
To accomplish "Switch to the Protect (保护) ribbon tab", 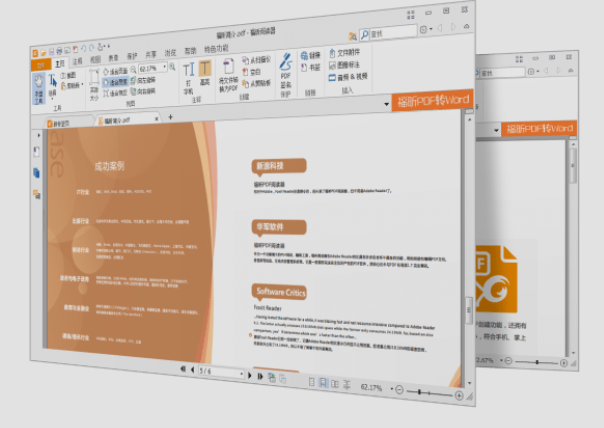I will (x=132, y=56).
